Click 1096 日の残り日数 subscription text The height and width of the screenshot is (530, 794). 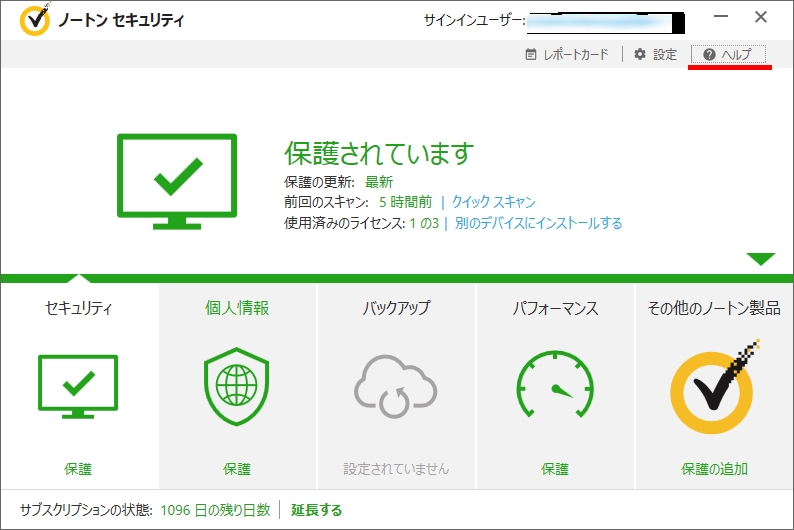pos(215,510)
